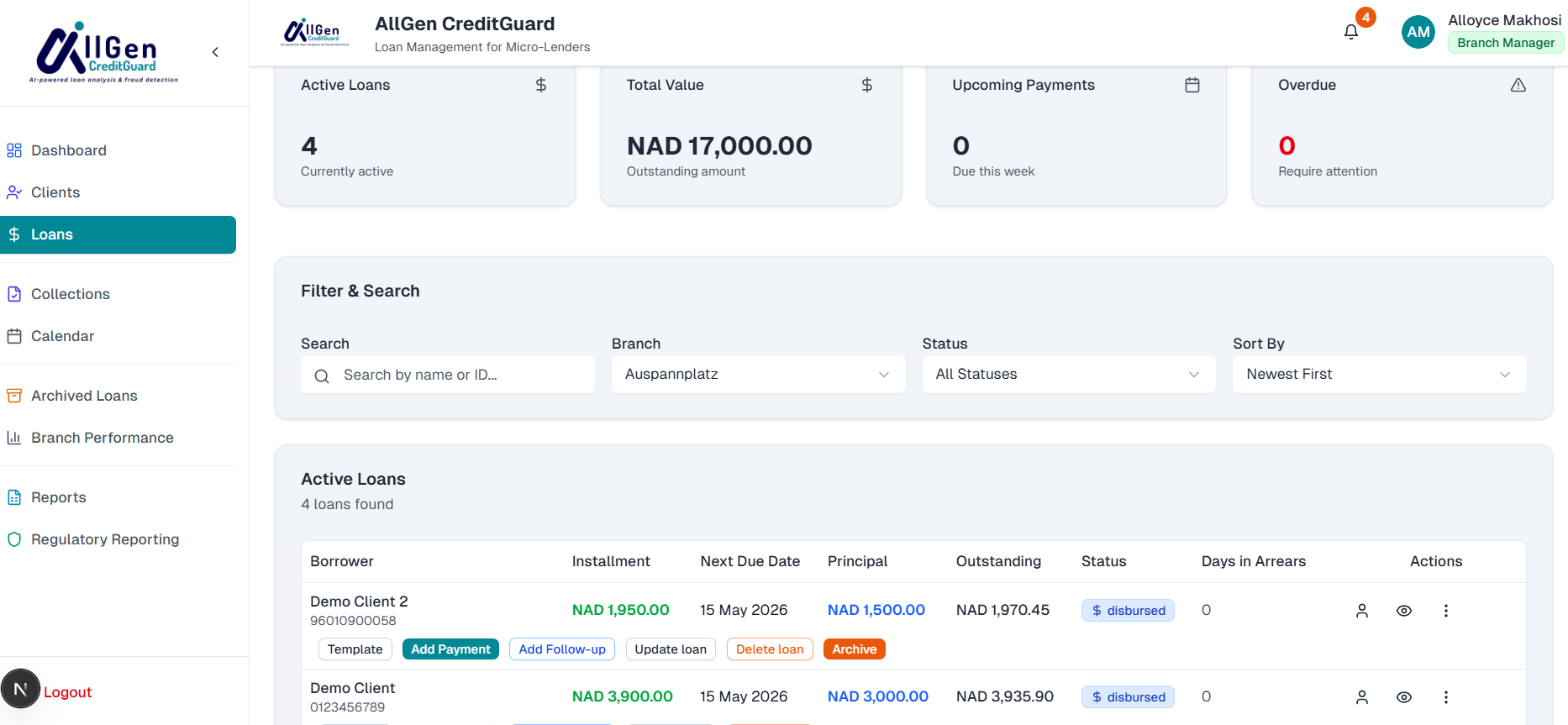
Task: Click the Demo Client 2 borrower name
Action: (359, 602)
